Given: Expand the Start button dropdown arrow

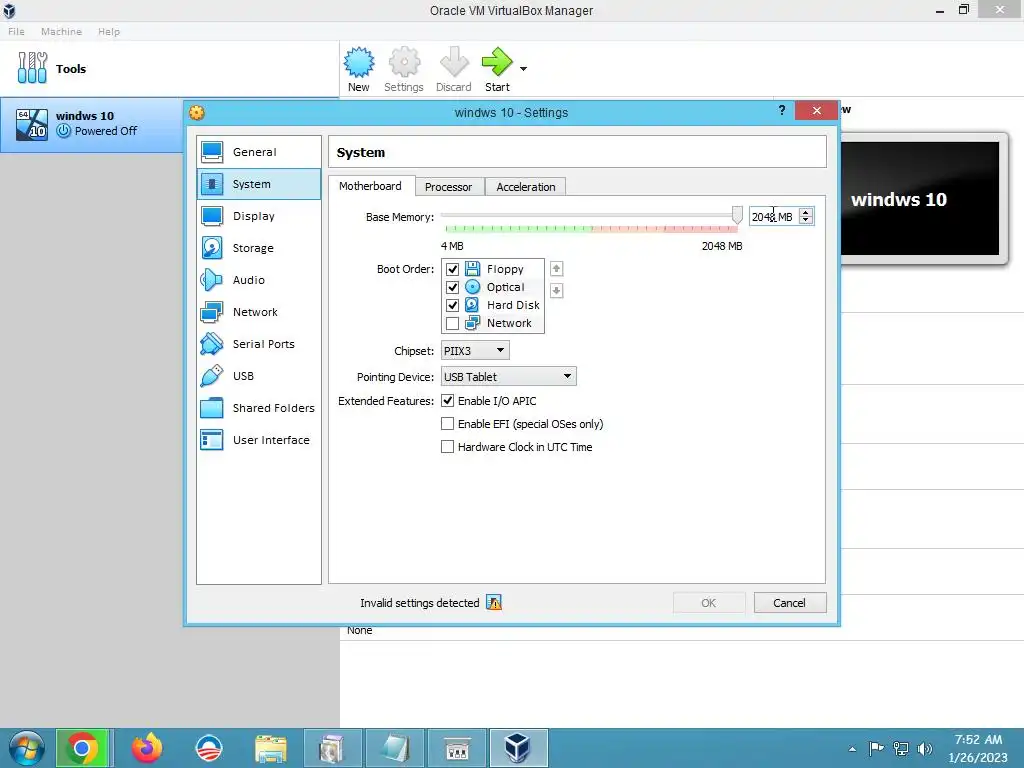Looking at the screenshot, I should click(x=523, y=69).
